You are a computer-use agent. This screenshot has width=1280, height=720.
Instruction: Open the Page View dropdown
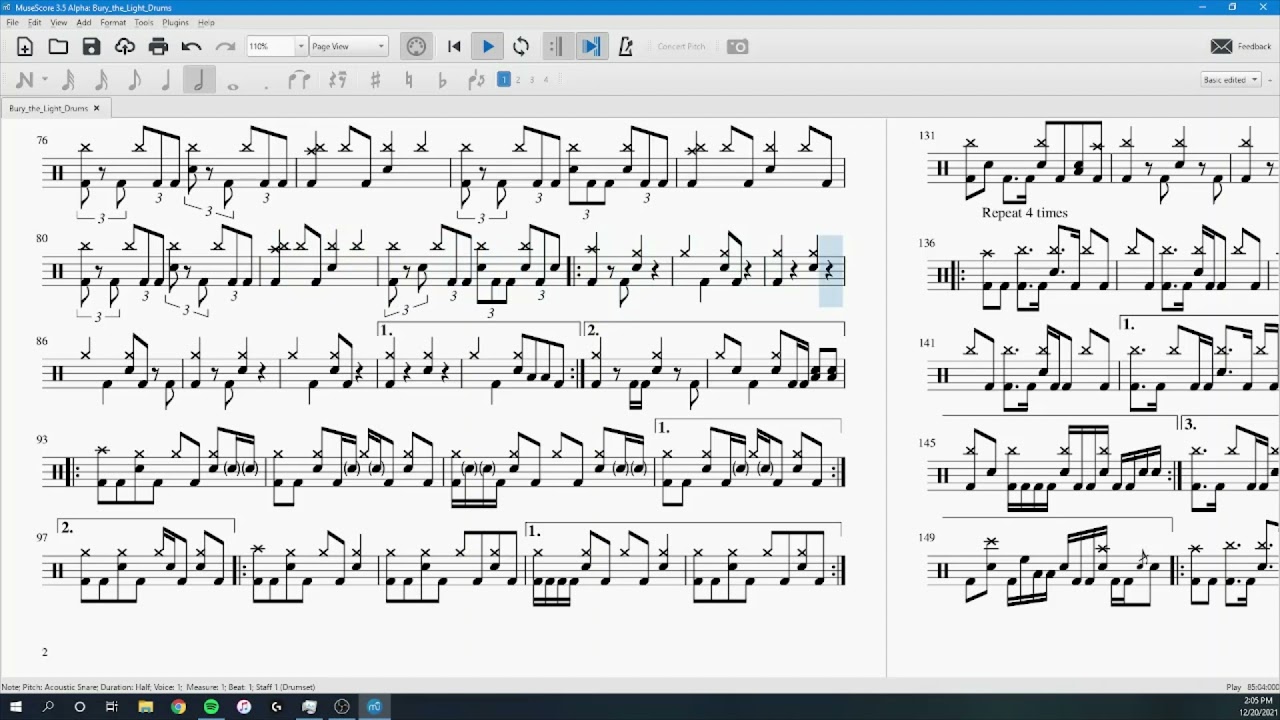[348, 46]
